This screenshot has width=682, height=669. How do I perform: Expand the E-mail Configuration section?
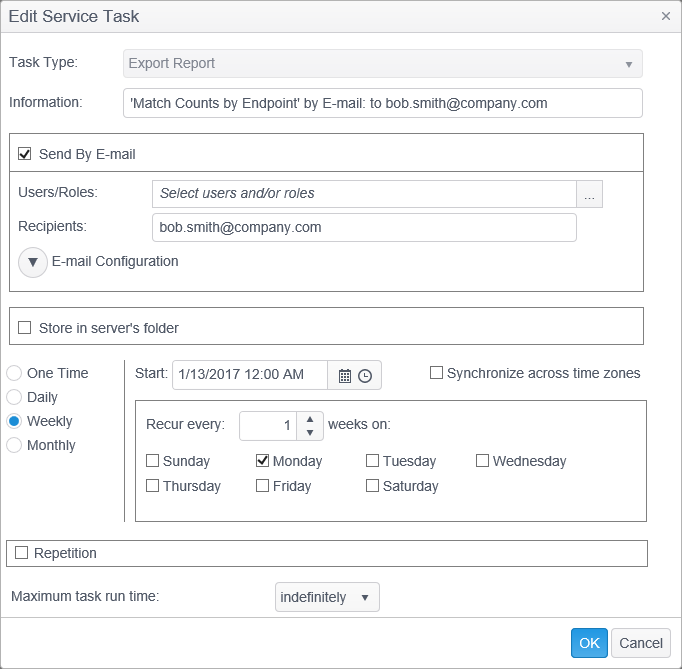pos(33,262)
